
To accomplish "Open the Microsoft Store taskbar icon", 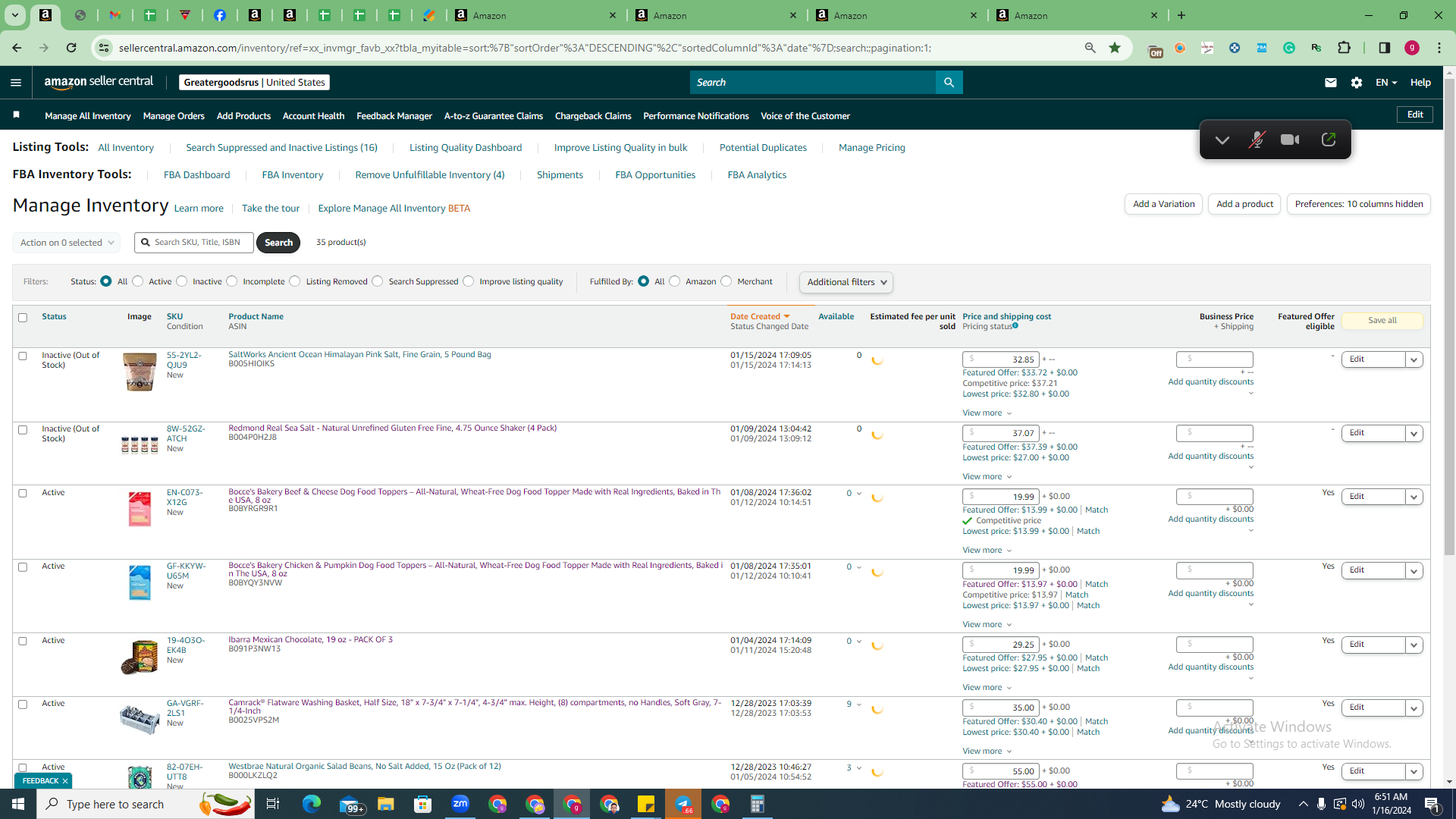I will click(423, 804).
